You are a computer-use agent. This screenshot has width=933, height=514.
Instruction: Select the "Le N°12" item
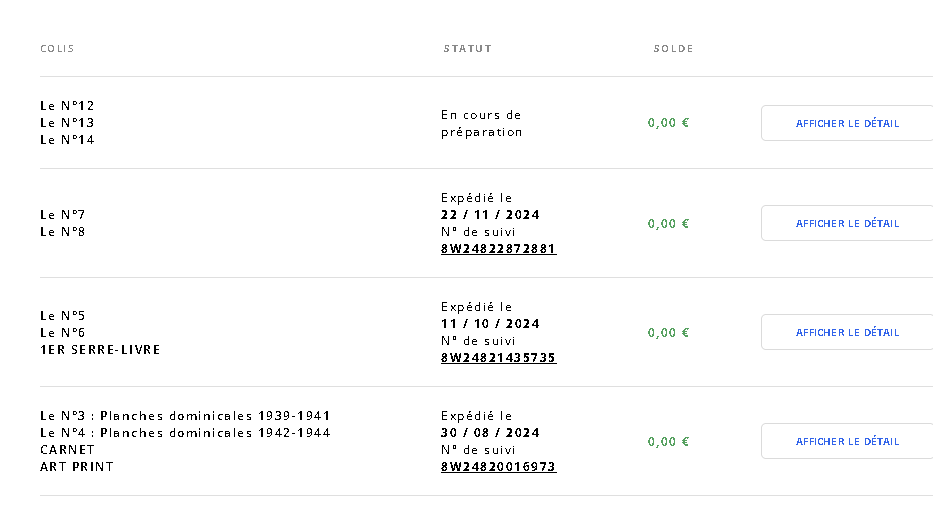67,106
